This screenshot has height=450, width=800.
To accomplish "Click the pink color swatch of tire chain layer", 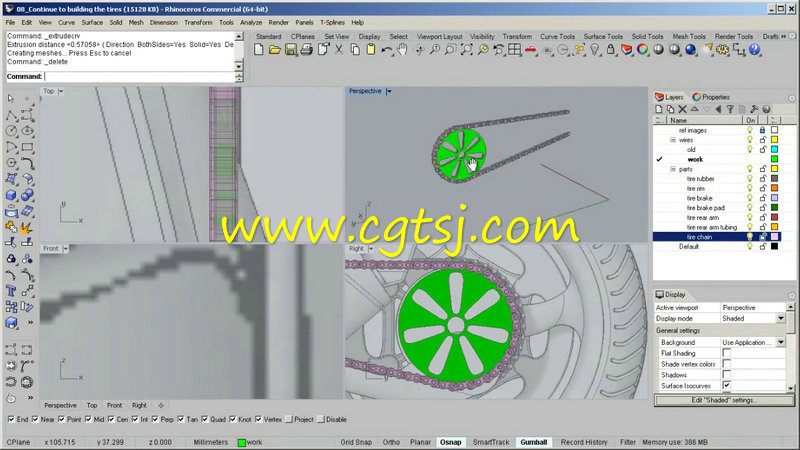I will (x=774, y=237).
